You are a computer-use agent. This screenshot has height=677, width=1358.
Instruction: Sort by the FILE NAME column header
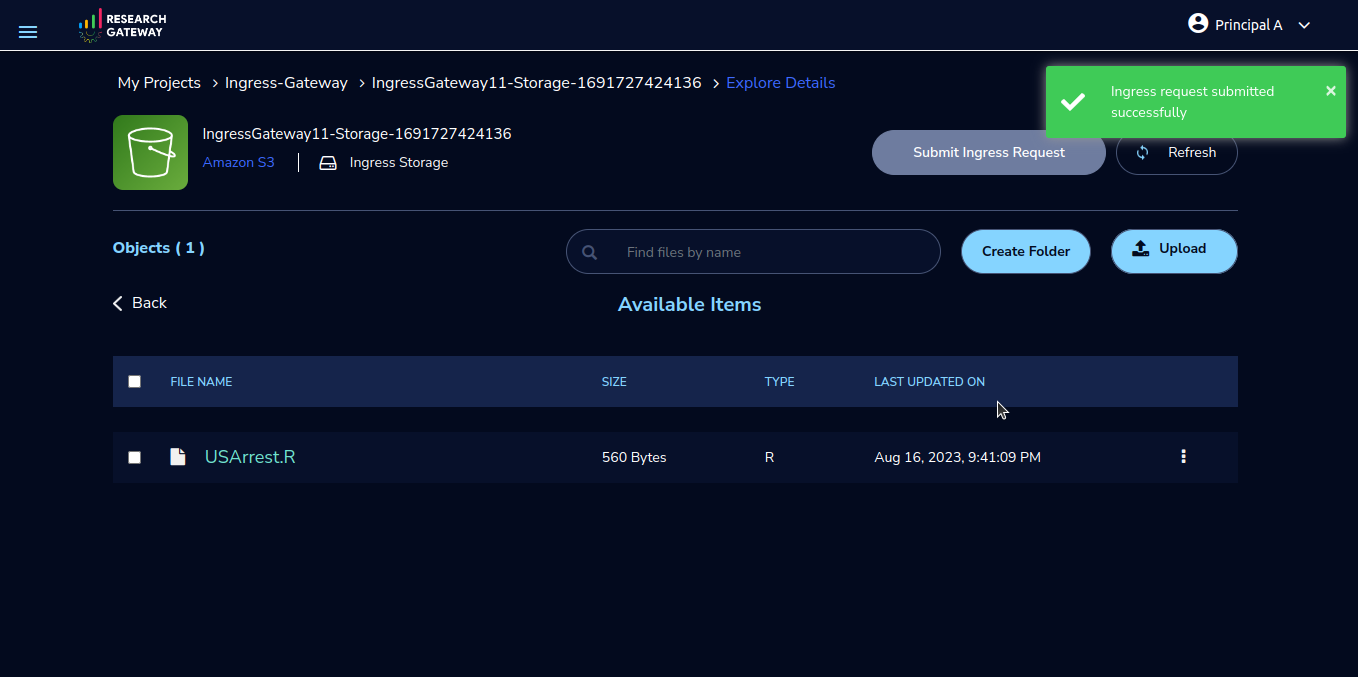[201, 382]
